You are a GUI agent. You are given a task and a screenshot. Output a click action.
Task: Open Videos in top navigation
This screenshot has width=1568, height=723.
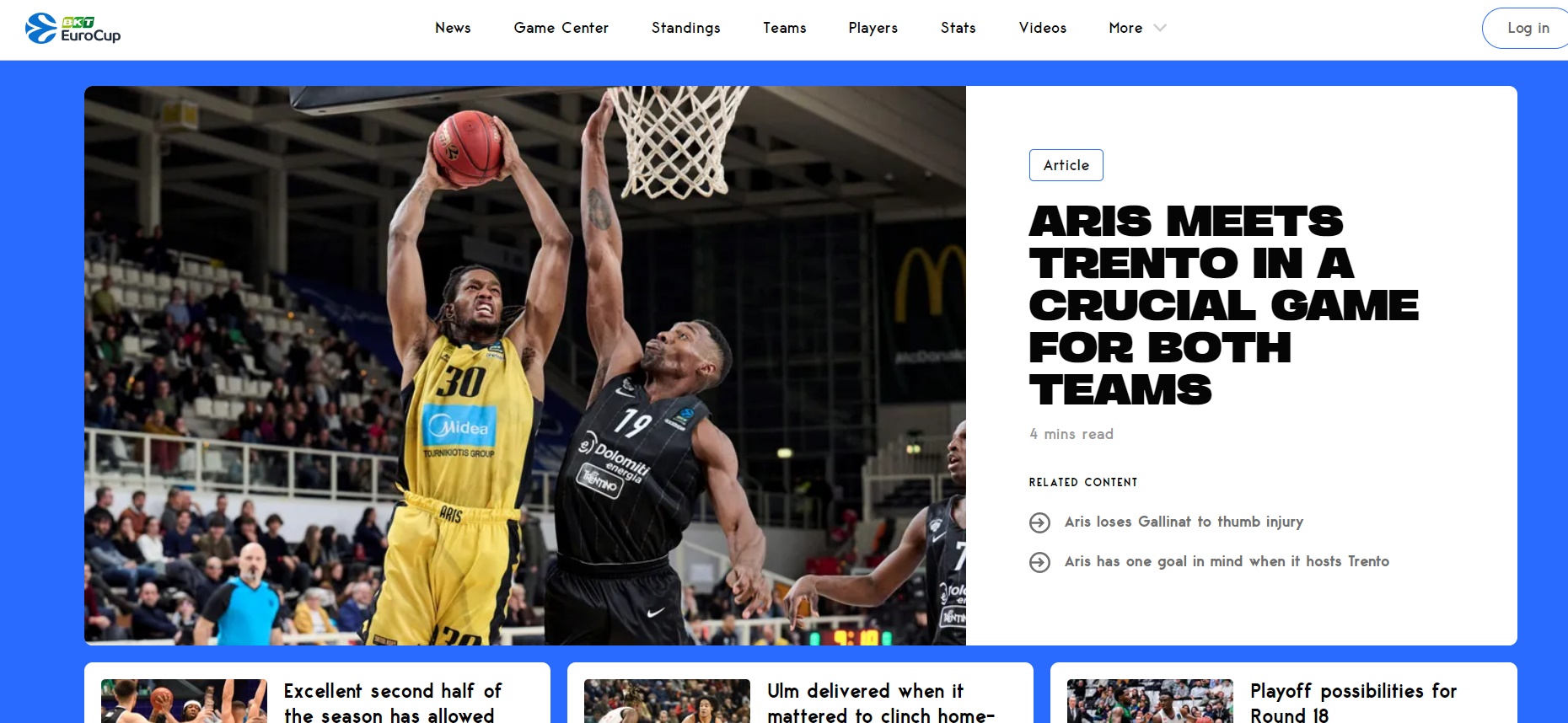[1042, 28]
